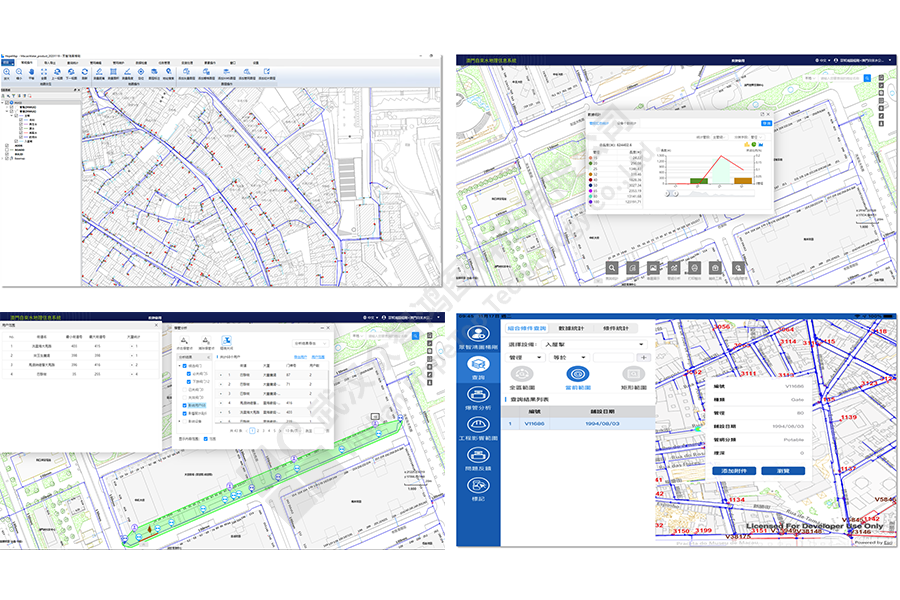Switch to the 條件統計 tab
This screenshot has width=900, height=600.
click(615, 328)
